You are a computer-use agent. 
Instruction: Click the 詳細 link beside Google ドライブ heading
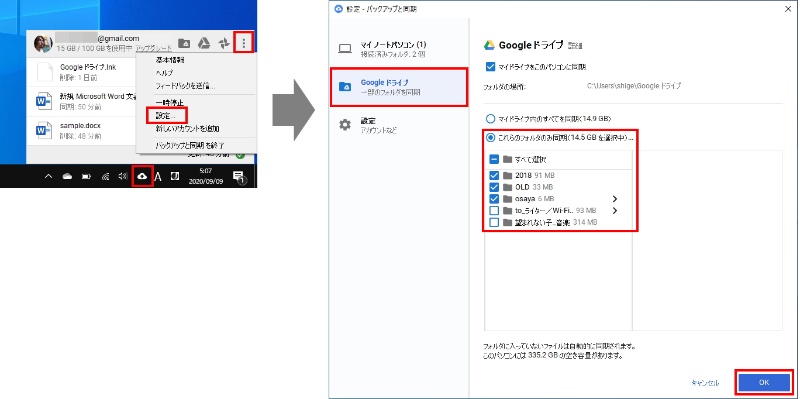(x=574, y=46)
